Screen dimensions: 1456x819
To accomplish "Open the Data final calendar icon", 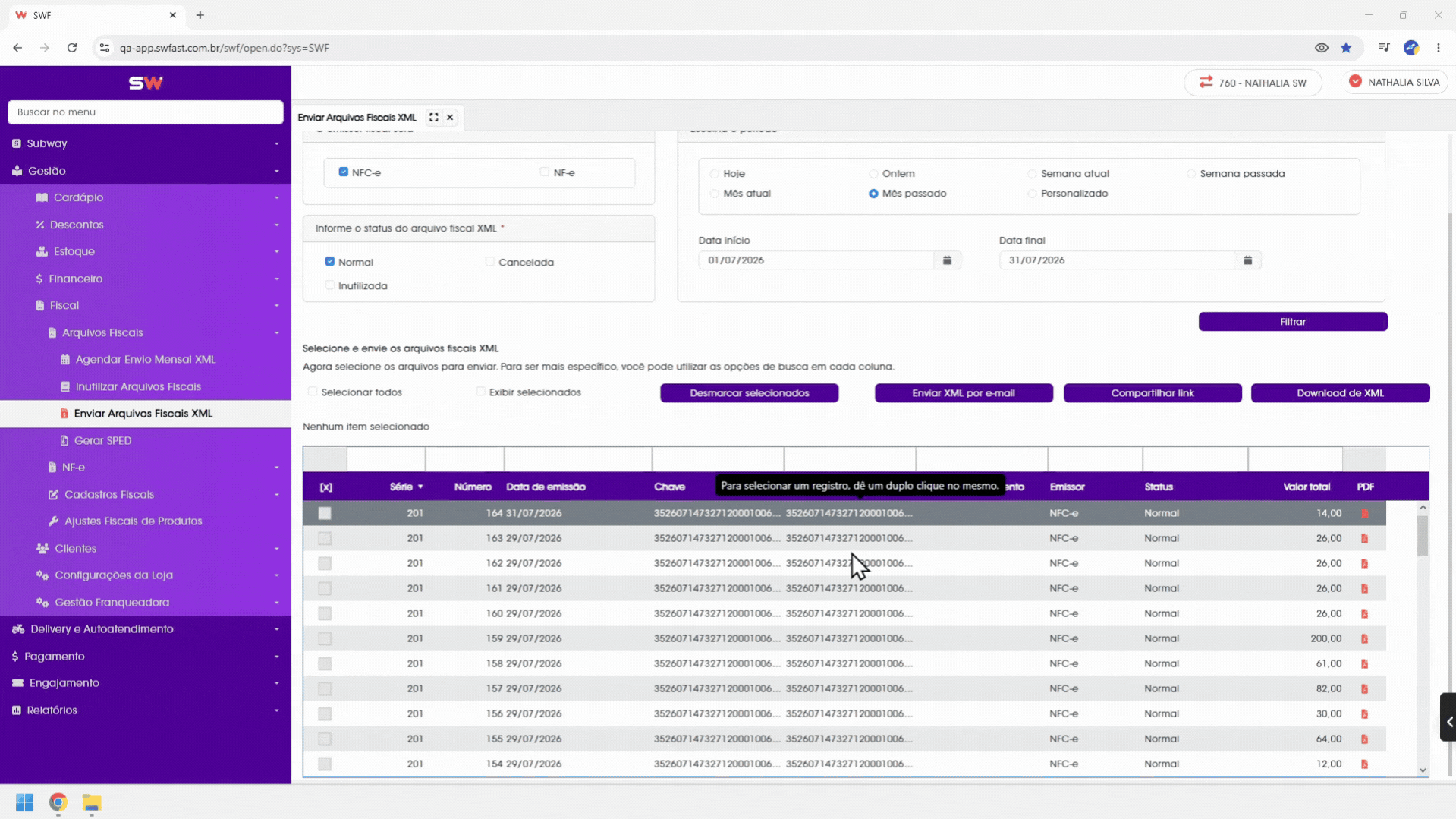I will [x=1247, y=260].
